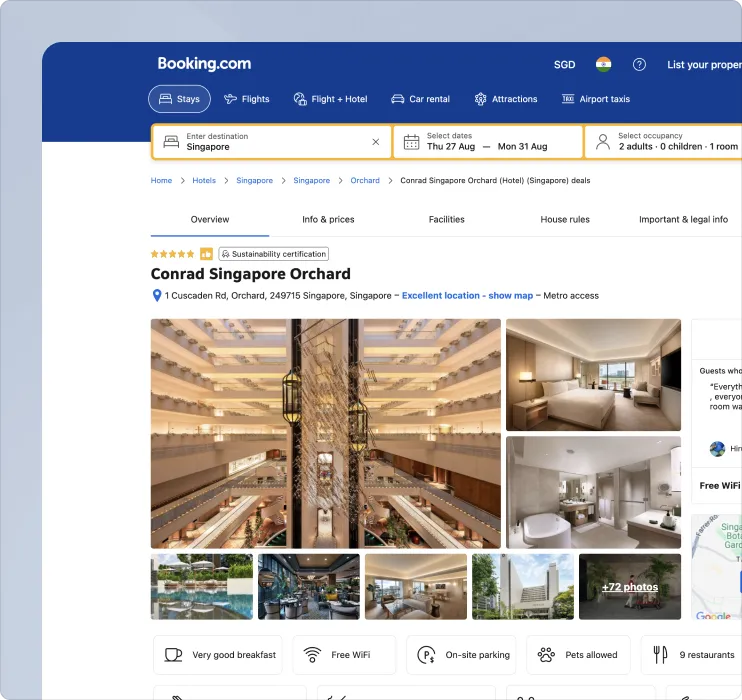Viewport: 742px width, 700px height.
Task: Click the parking P icon
Action: [426, 655]
